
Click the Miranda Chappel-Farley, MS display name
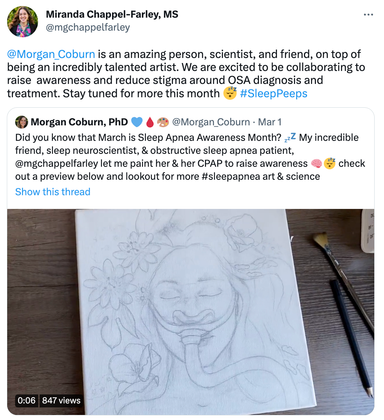pyautogui.click(x=112, y=14)
